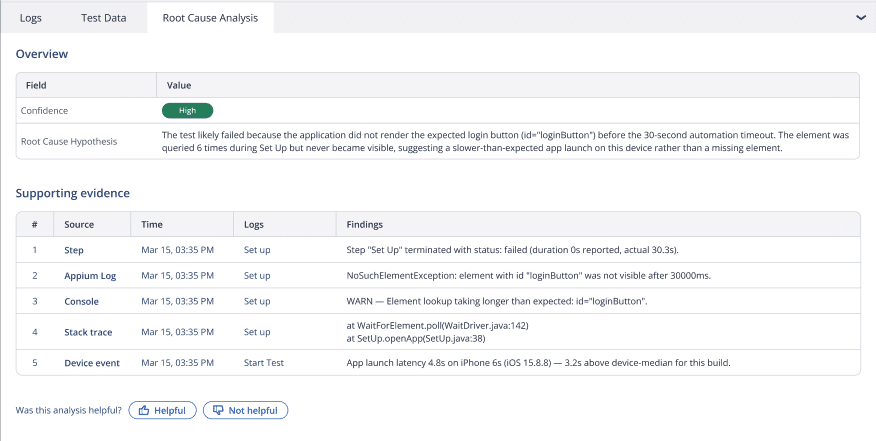Click the Step "Set Up" terminated finding text
Viewport: 876px width, 441px height.
(512, 250)
